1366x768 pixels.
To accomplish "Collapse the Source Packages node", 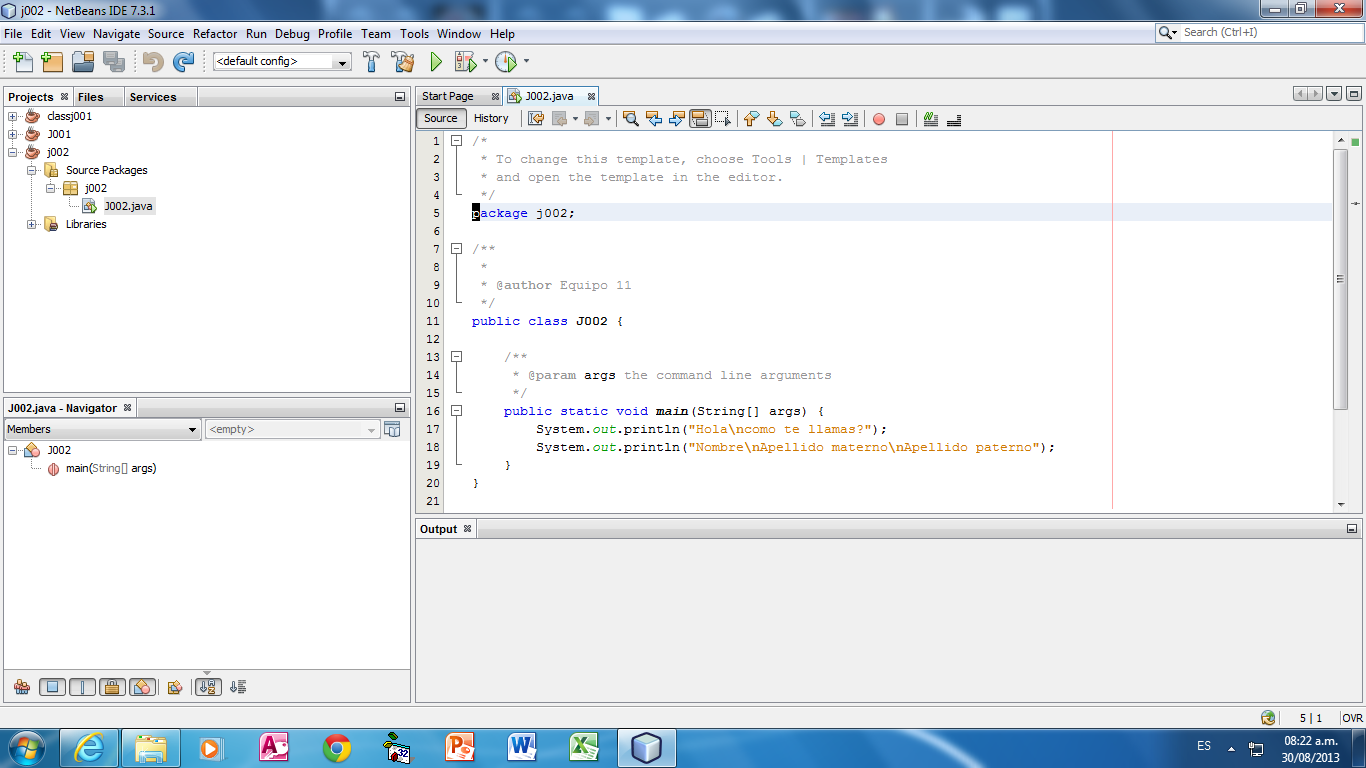I will [30, 169].
